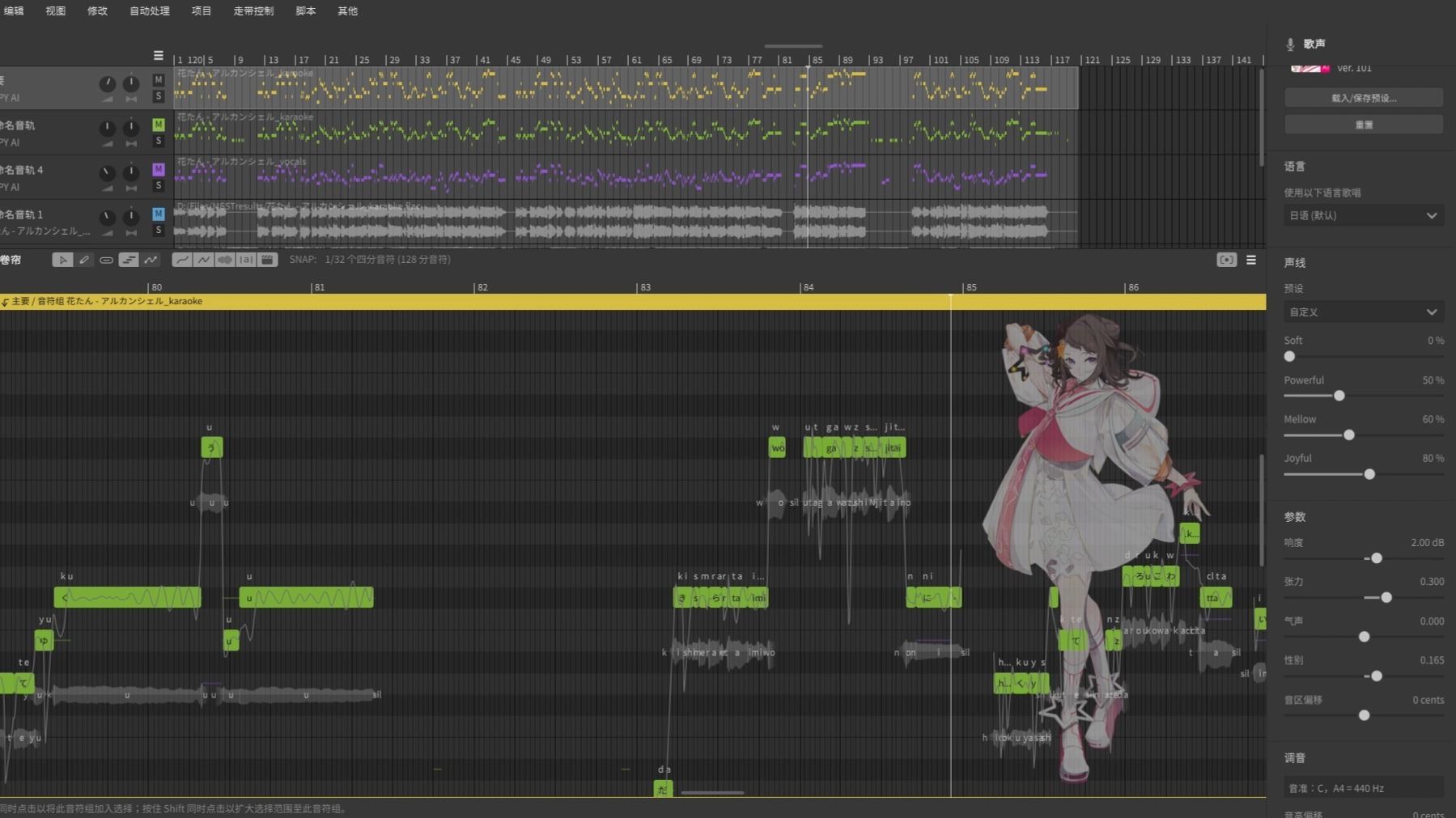Click the gain knob of 命名音轨 4
1456x818 pixels.
[x=107, y=173]
